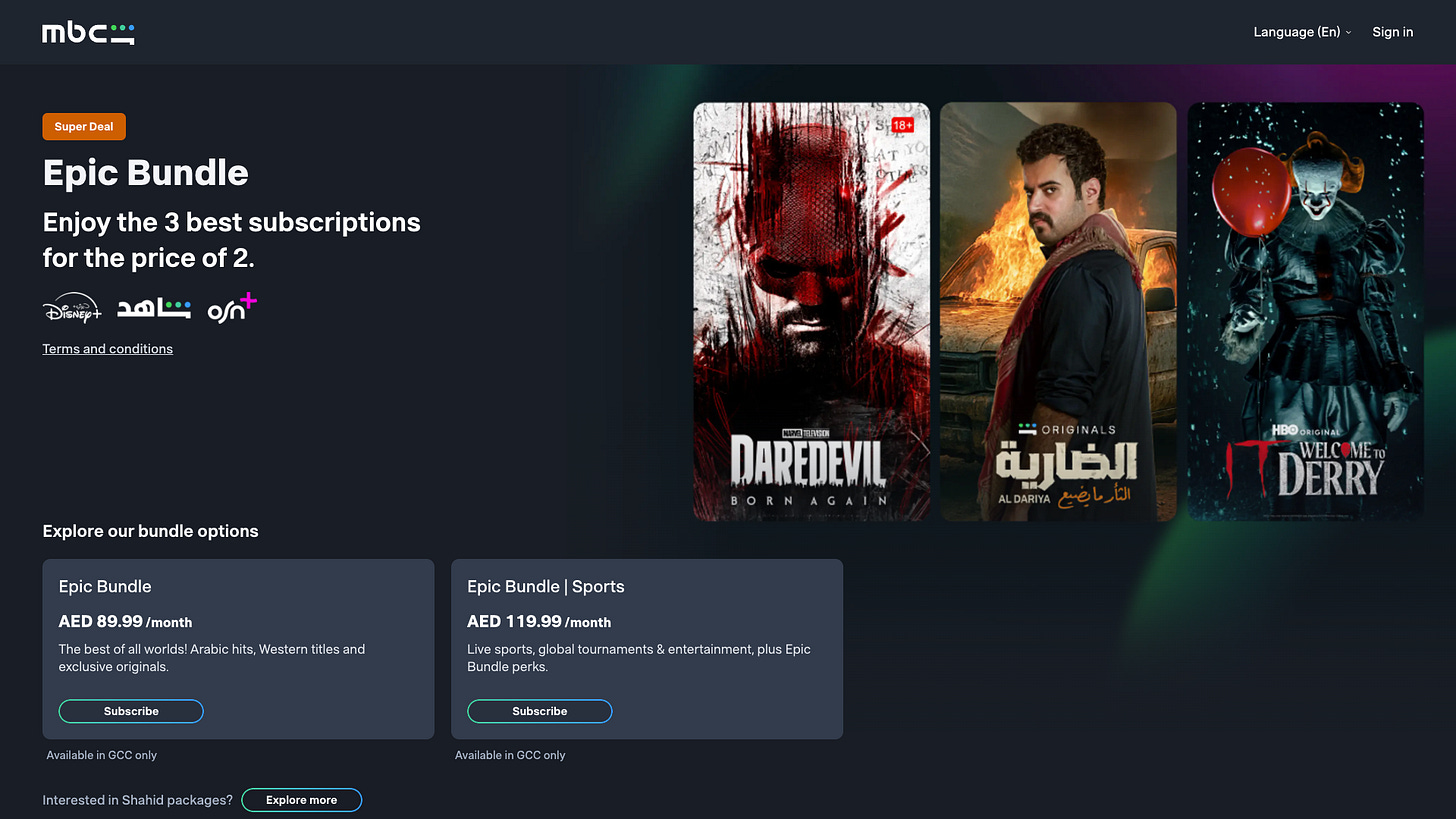
Task: Click the Sign in link
Action: (x=1392, y=32)
